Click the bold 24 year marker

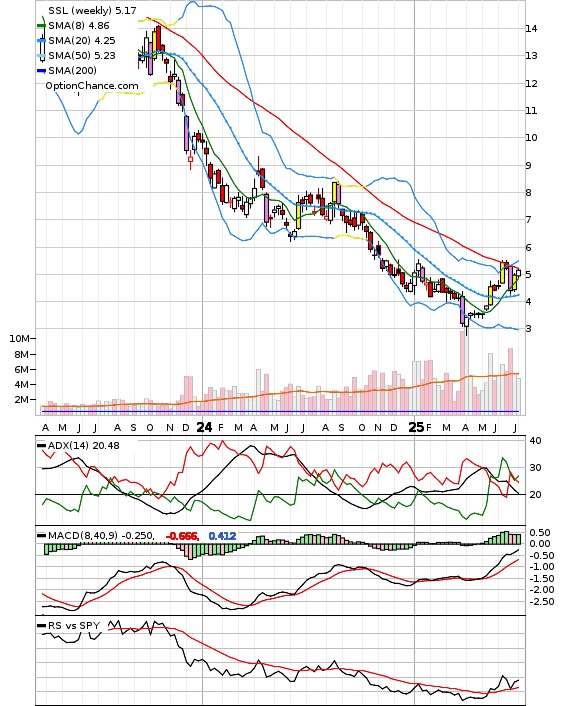204,427
